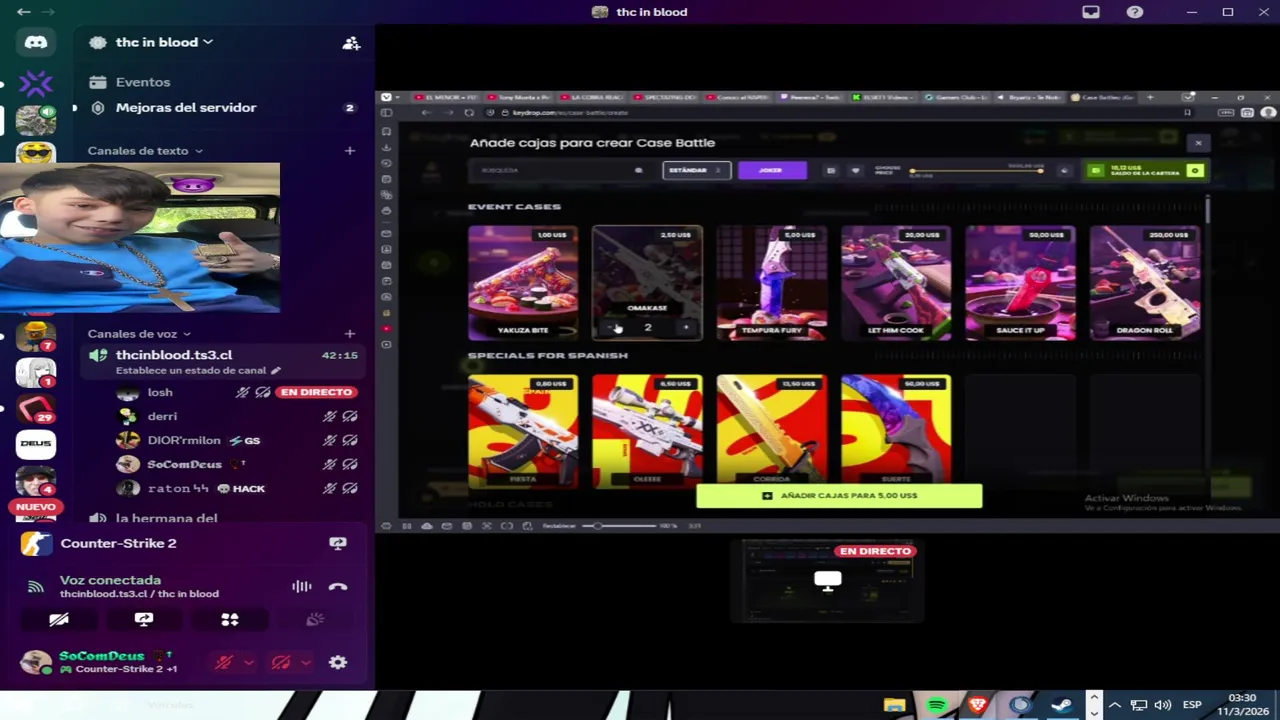The height and width of the screenshot is (720, 1280).
Task: Invite people icon beside server name
Action: click(351, 43)
